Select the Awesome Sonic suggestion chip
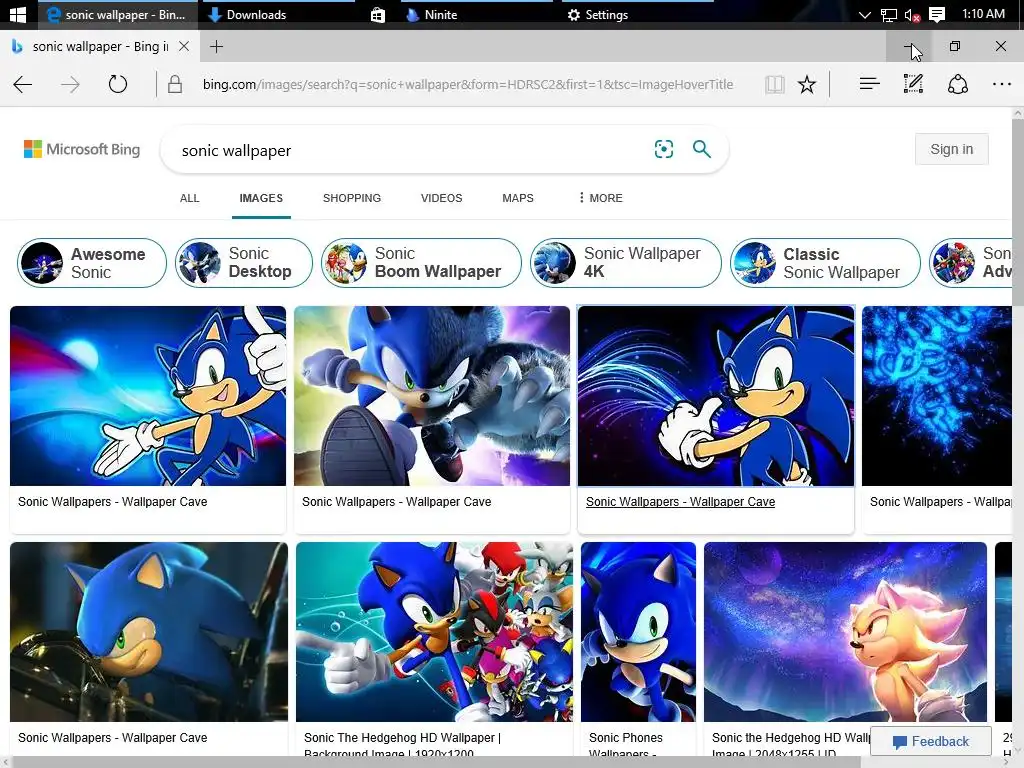1024x768 pixels. (92, 263)
